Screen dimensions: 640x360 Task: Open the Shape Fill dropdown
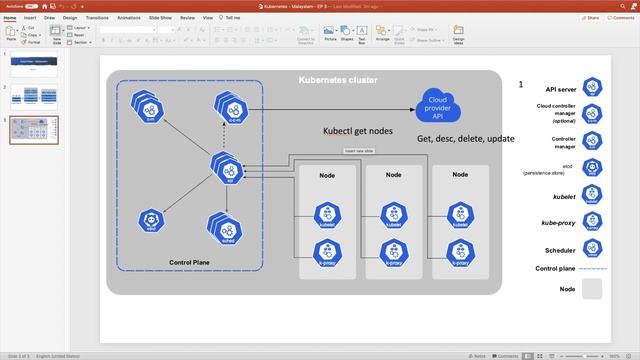click(x=424, y=29)
